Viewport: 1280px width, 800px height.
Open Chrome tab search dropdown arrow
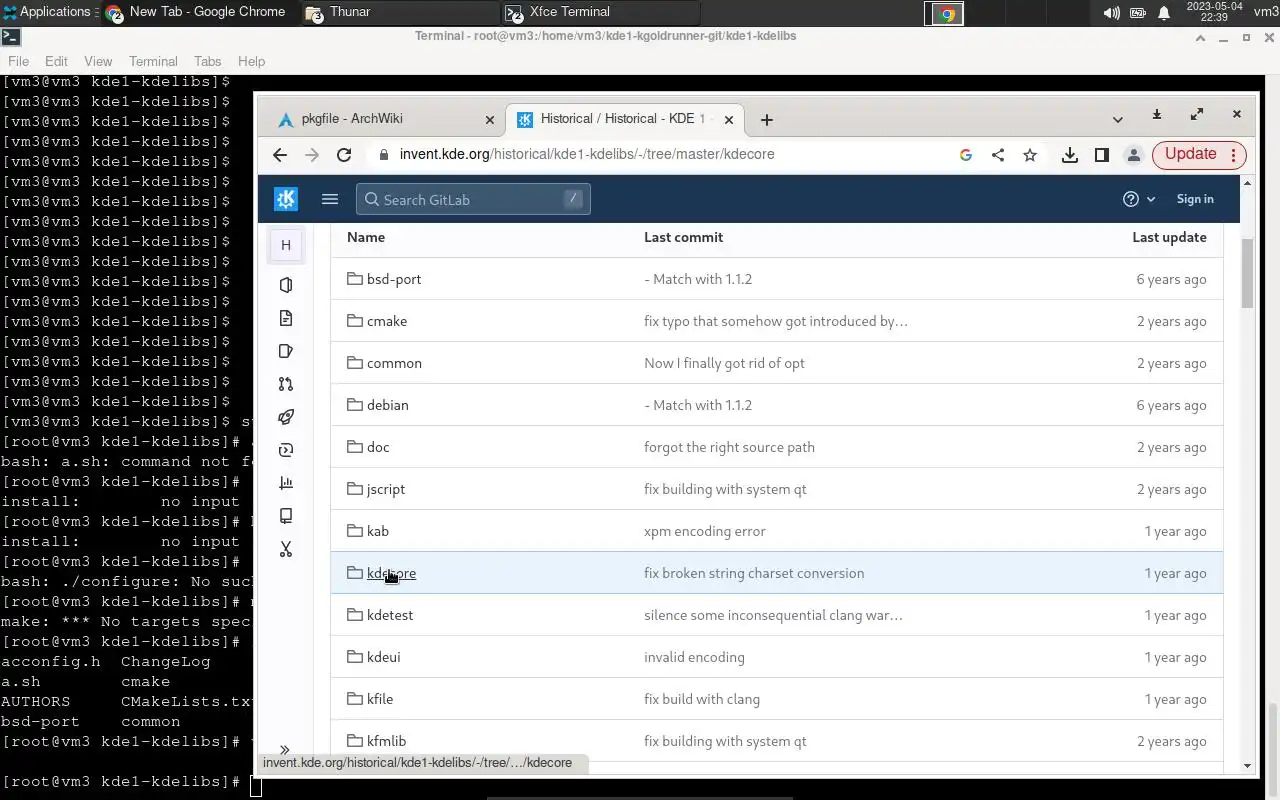(1117, 119)
